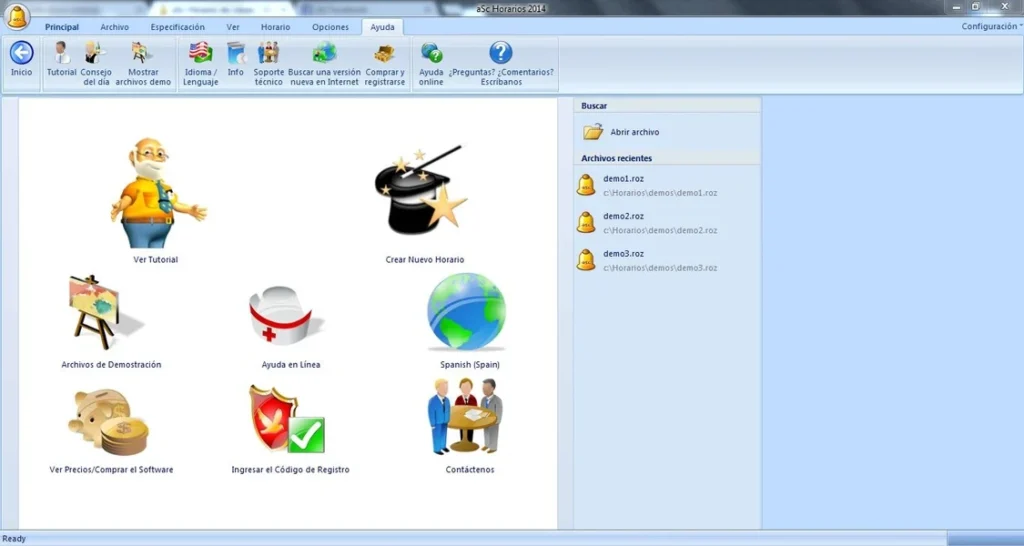Click Mostrar archivos demo icon
1024x546 pixels.
(x=143, y=54)
